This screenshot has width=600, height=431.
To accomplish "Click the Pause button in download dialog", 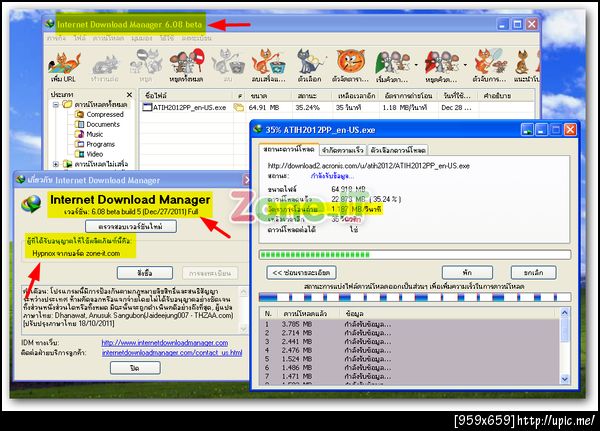I will 467,273.
